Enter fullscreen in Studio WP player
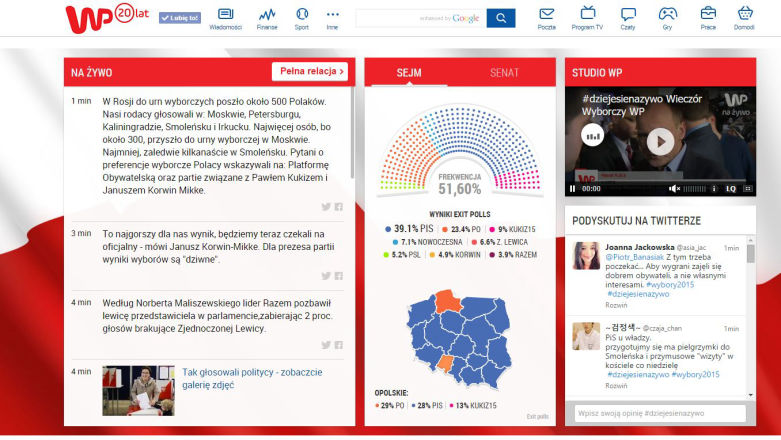The width and height of the screenshot is (781, 440). click(x=748, y=189)
